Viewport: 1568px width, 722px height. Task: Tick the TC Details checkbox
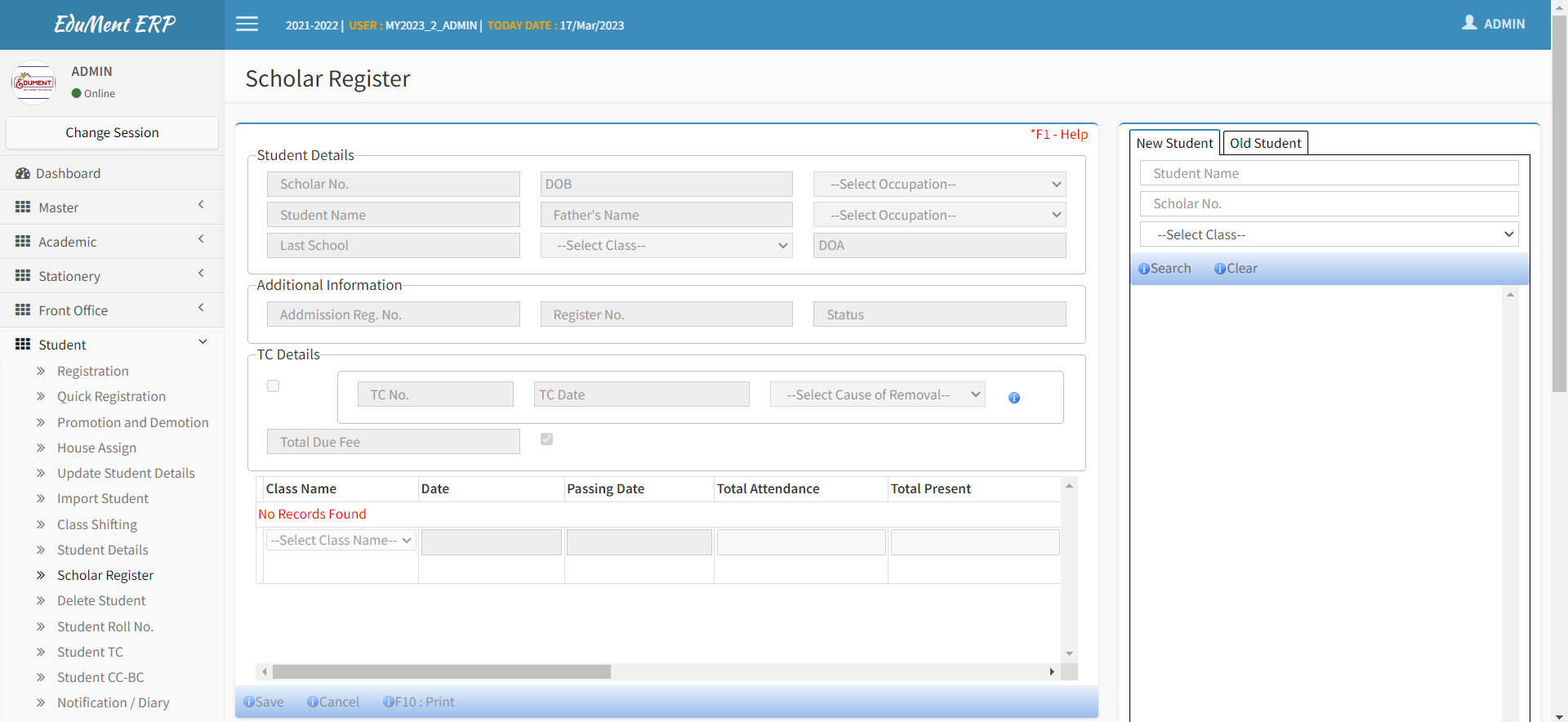[x=274, y=386]
